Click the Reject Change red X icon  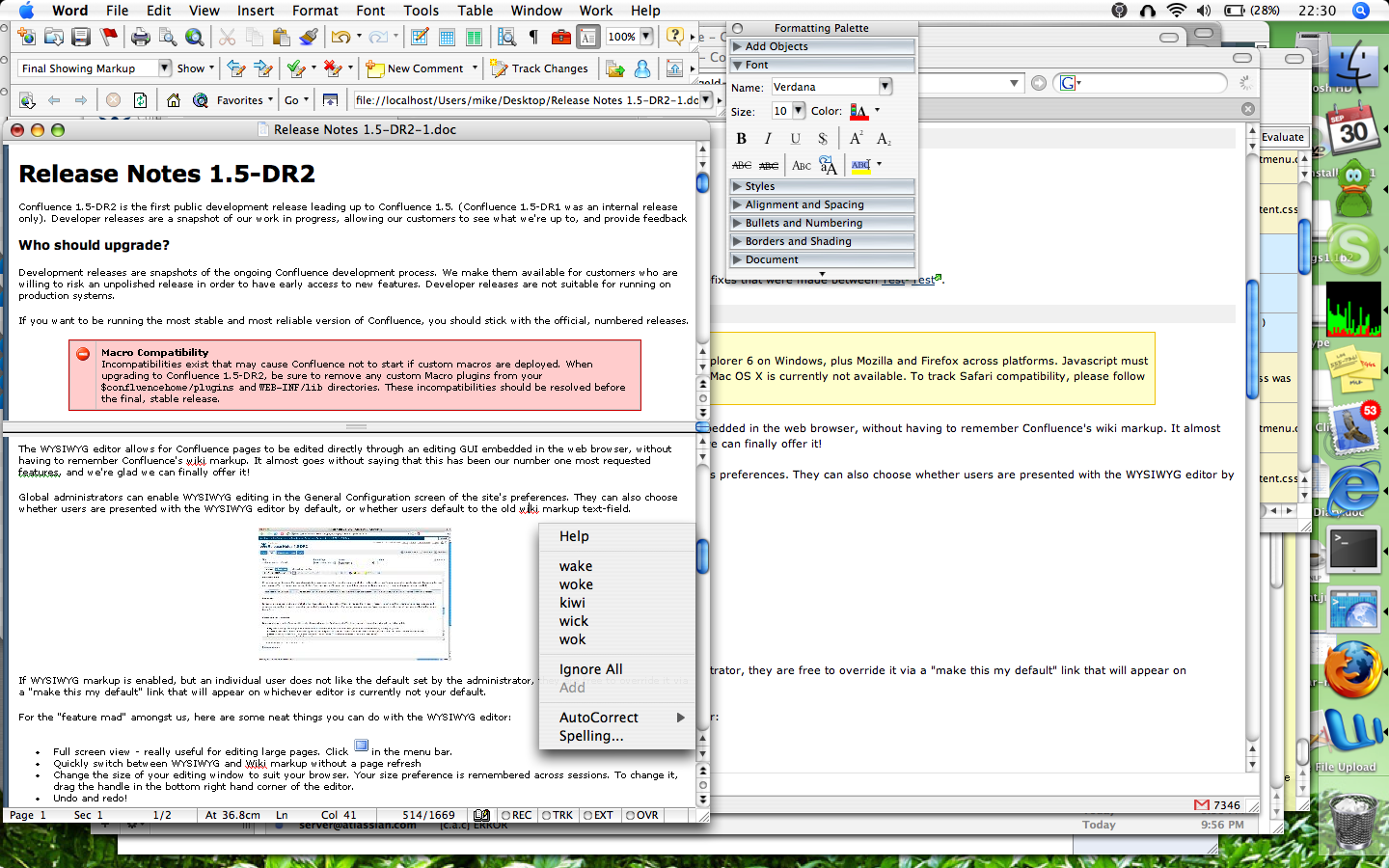333,68
